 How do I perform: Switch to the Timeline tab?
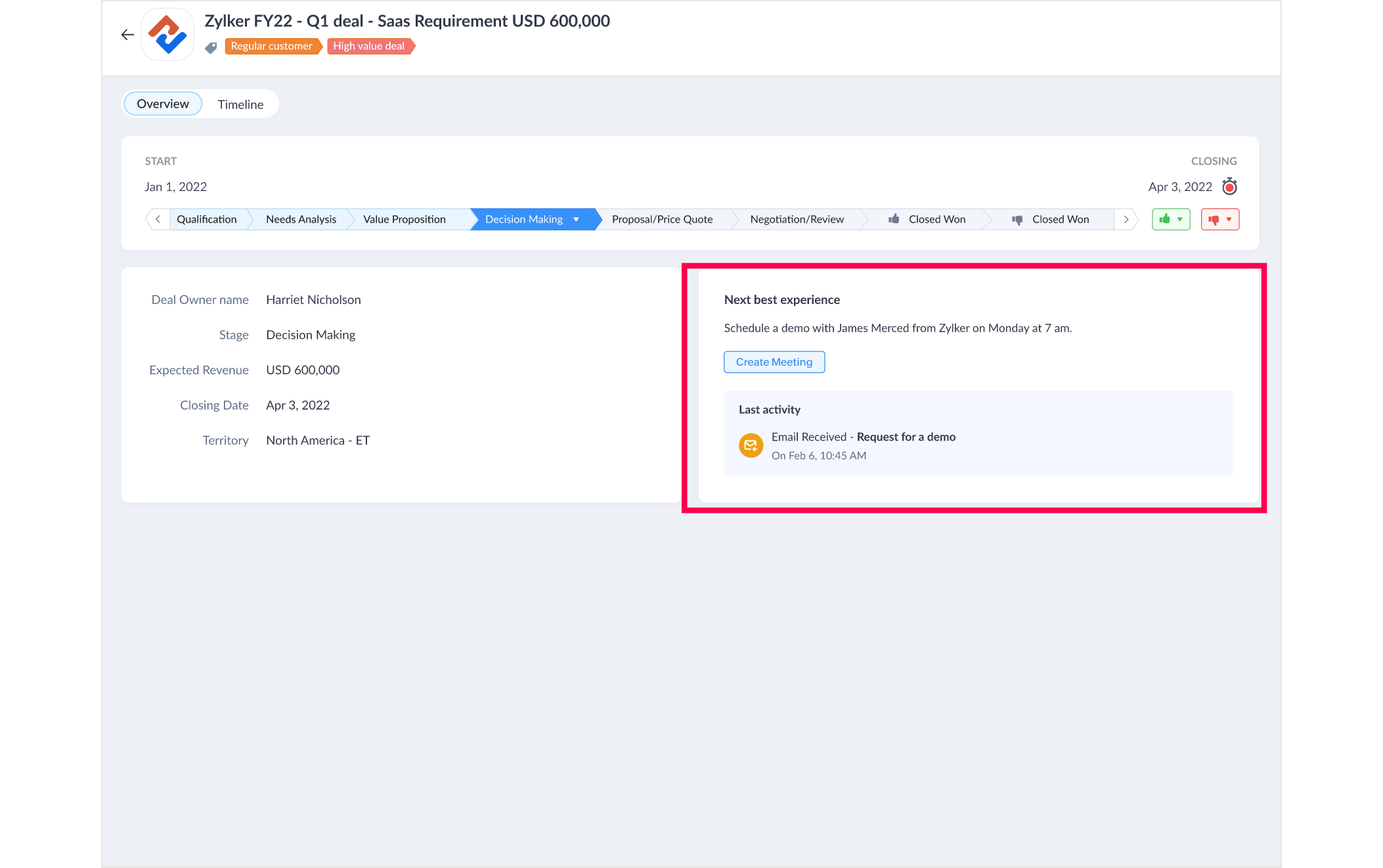[240, 104]
